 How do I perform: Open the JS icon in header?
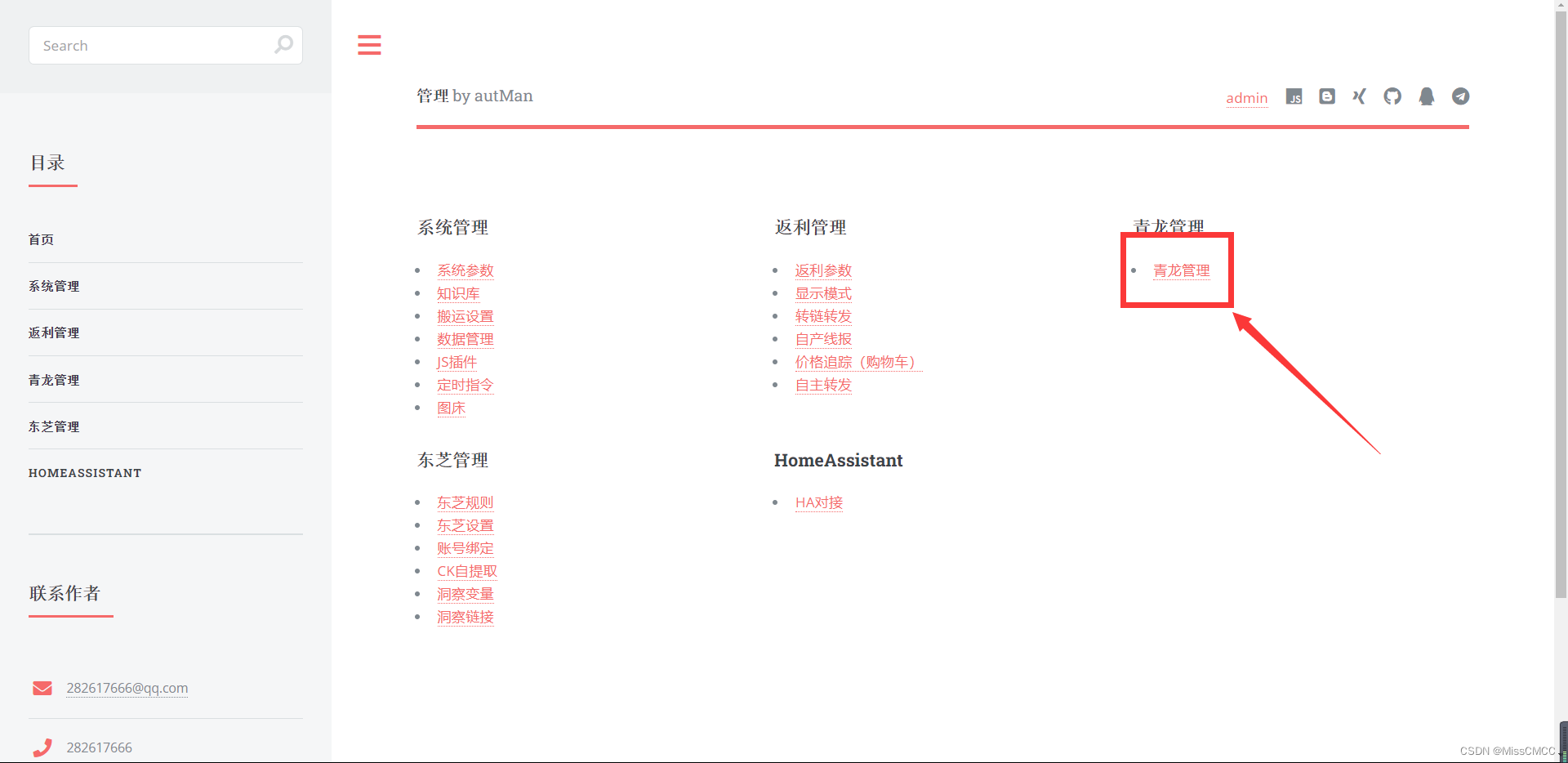point(1294,96)
